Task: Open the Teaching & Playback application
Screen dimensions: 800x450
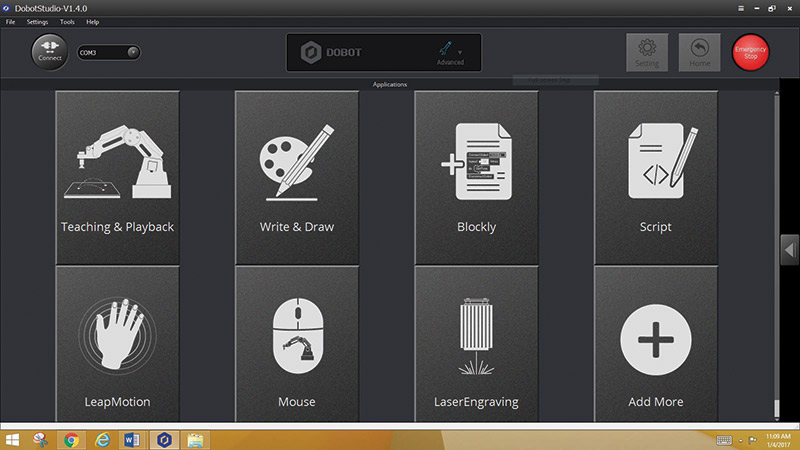Action: coord(117,178)
